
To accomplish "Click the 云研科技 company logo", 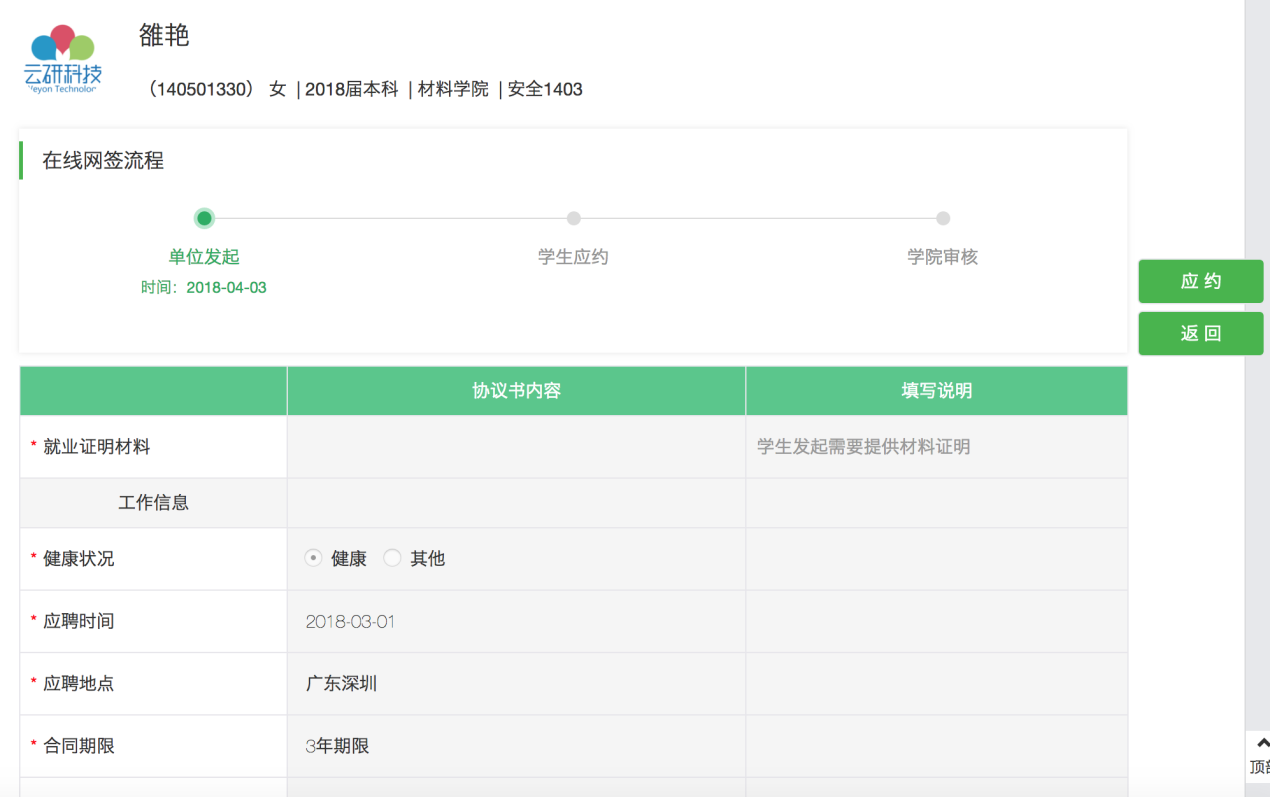I will point(63,59).
